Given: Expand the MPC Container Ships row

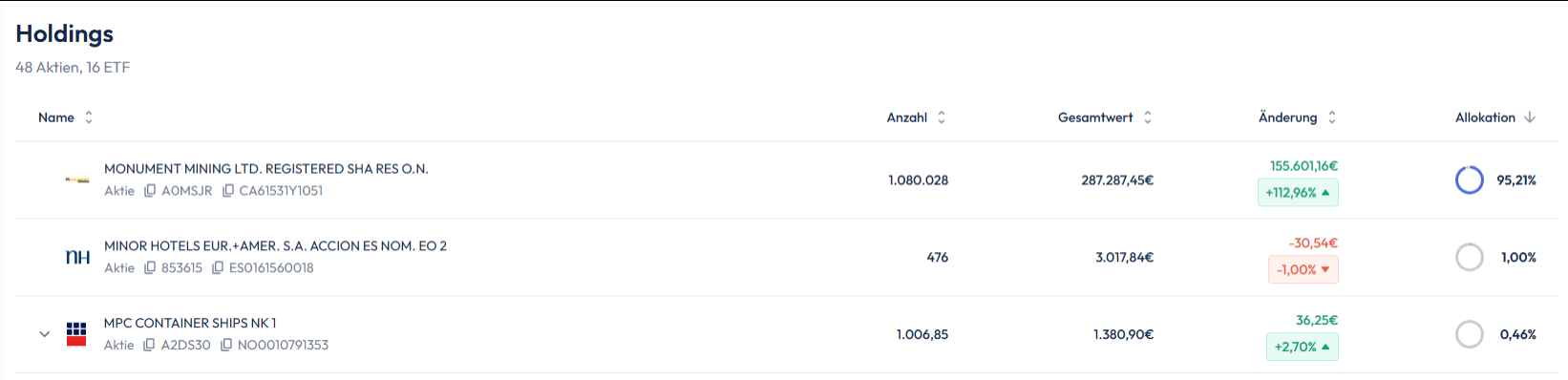Looking at the screenshot, I should [x=44, y=334].
